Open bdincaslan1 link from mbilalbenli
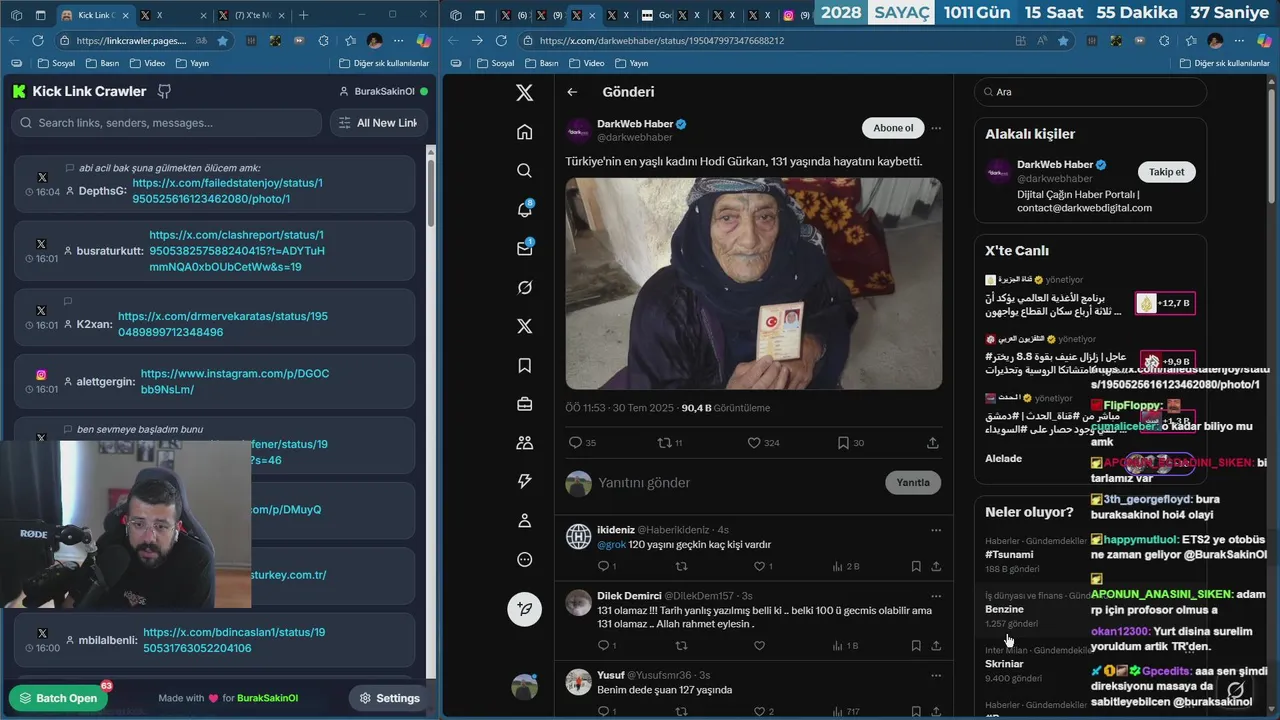This screenshot has height=720, width=1280. coord(234,640)
